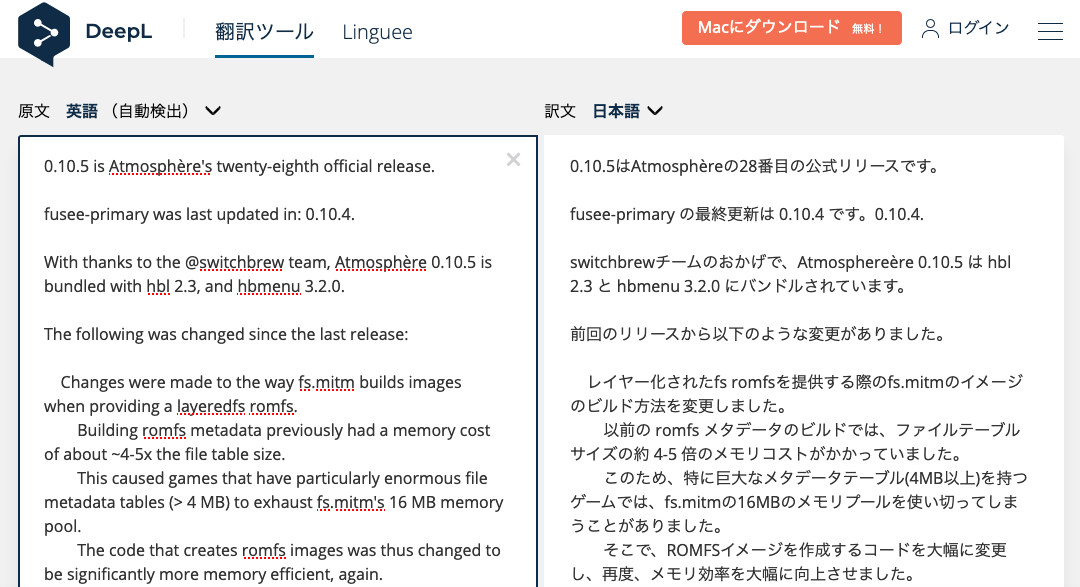The width and height of the screenshot is (1080, 587).
Task: Click the translated line "0.10.5はAtmosphèreの28番目"
Action: click(x=755, y=166)
